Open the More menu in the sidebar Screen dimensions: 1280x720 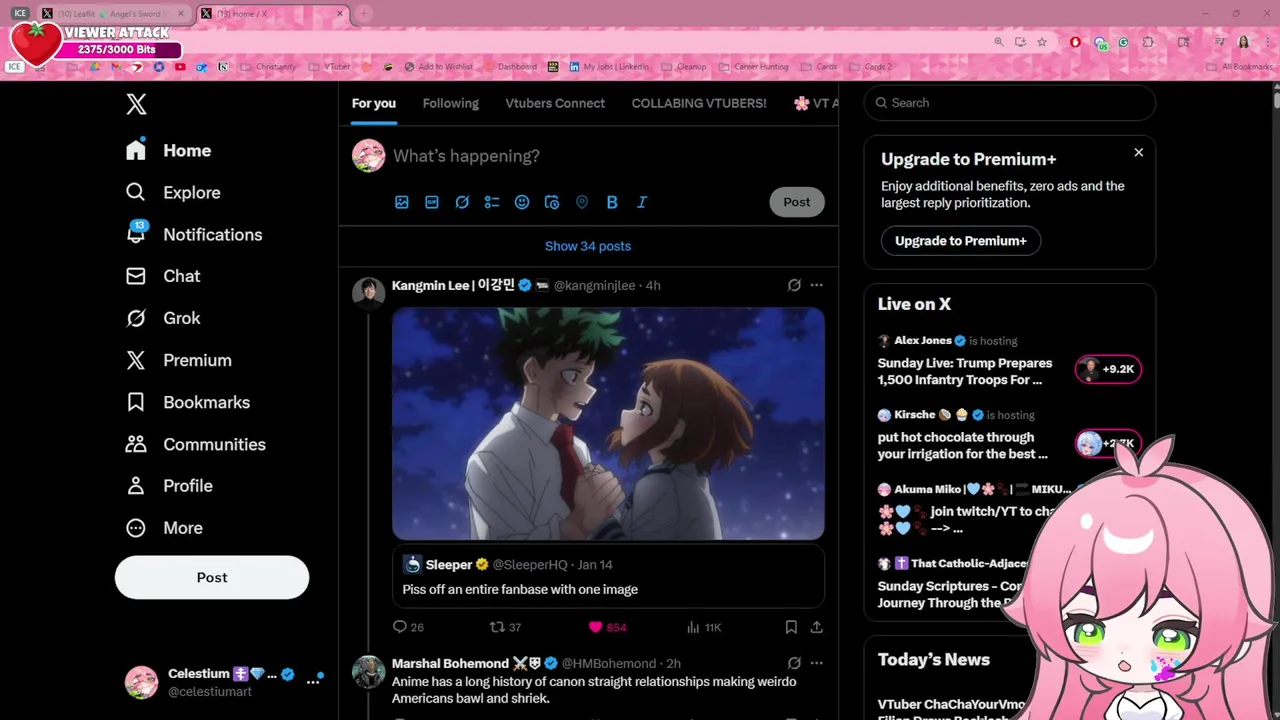tap(164, 528)
